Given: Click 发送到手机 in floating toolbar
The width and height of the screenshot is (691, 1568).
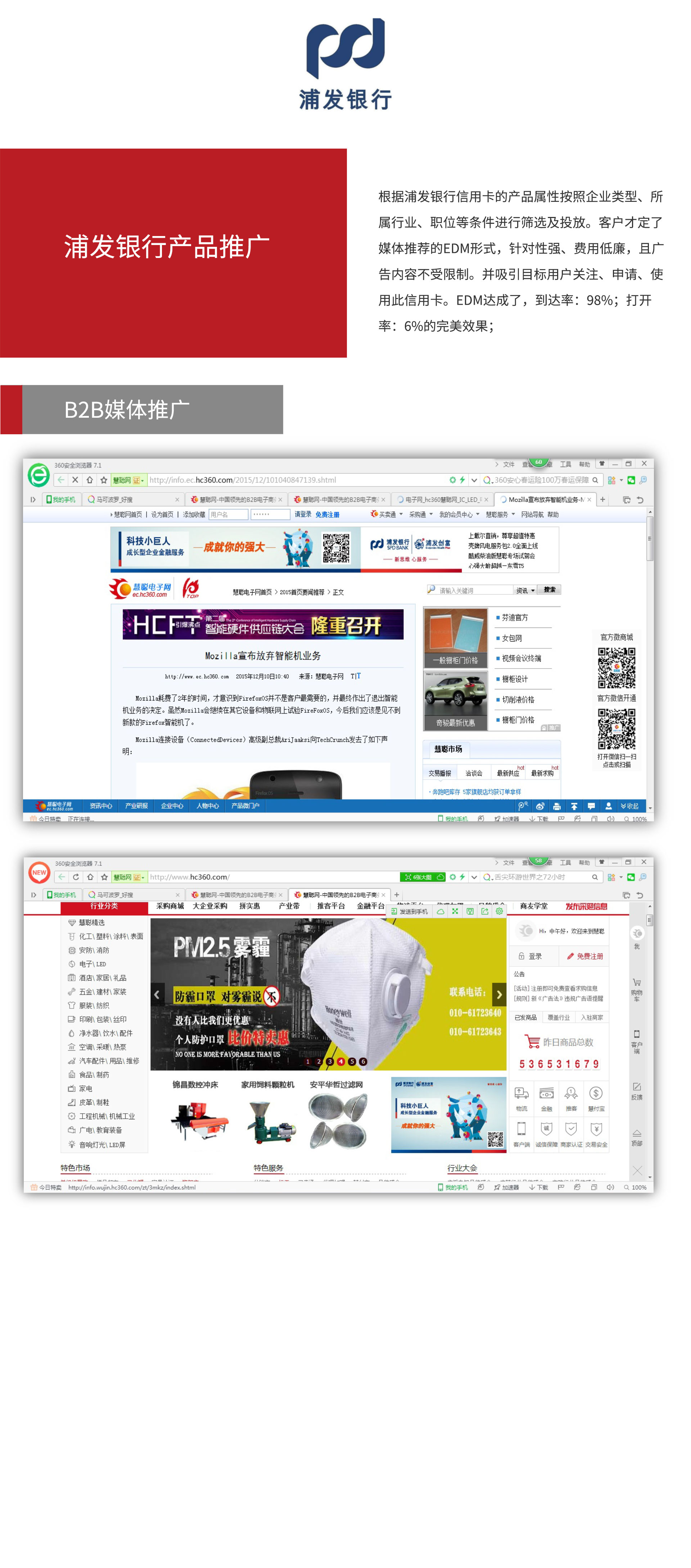Looking at the screenshot, I should [409, 911].
